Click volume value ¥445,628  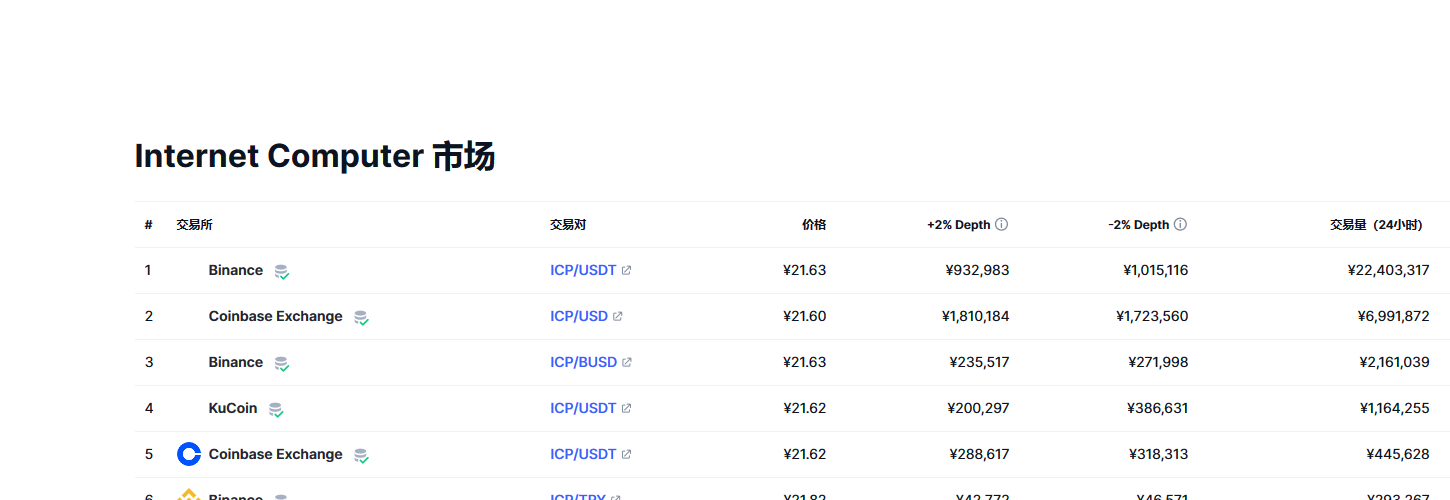1398,454
